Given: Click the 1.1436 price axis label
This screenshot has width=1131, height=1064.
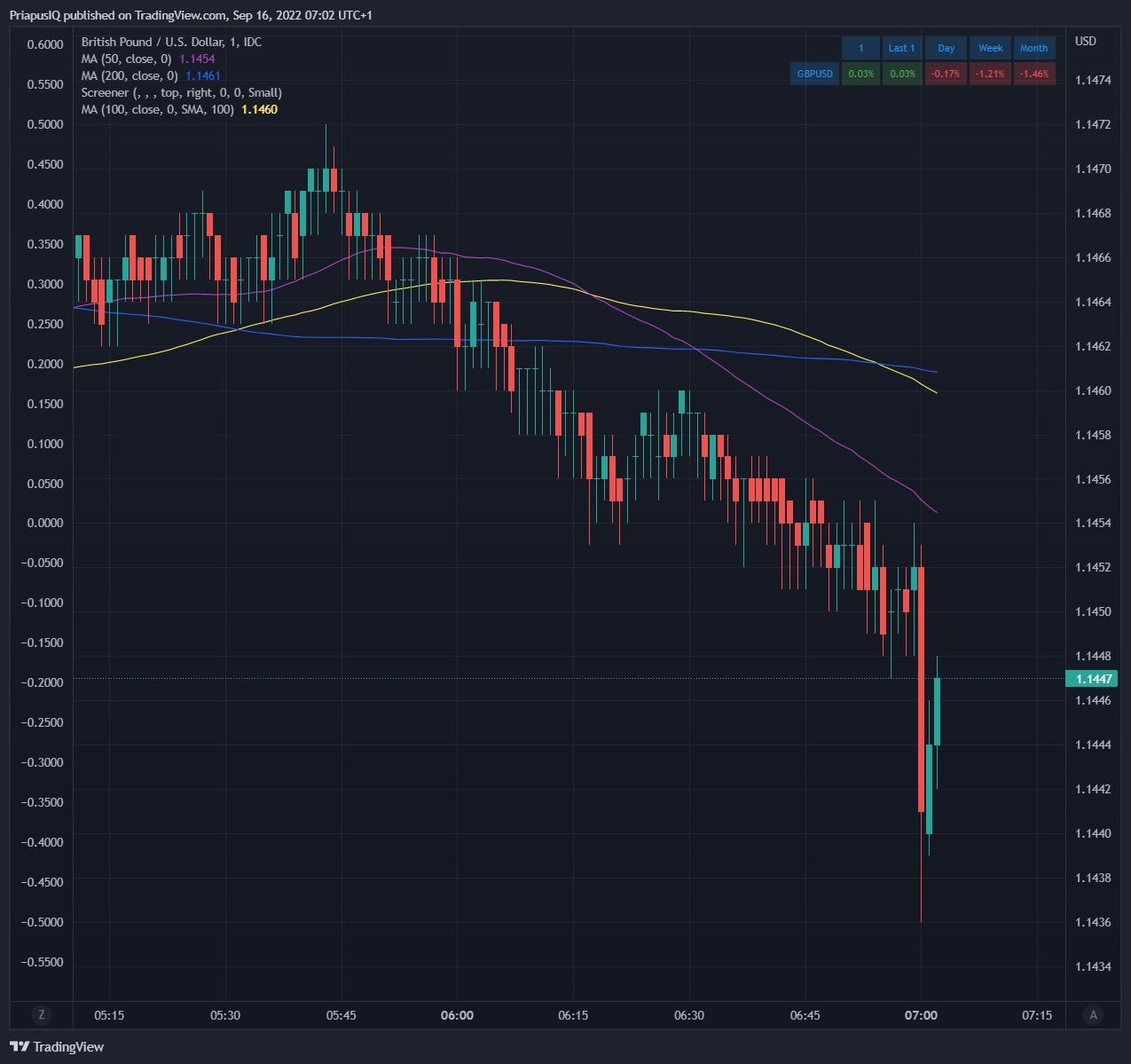Looking at the screenshot, I should coord(1093,922).
